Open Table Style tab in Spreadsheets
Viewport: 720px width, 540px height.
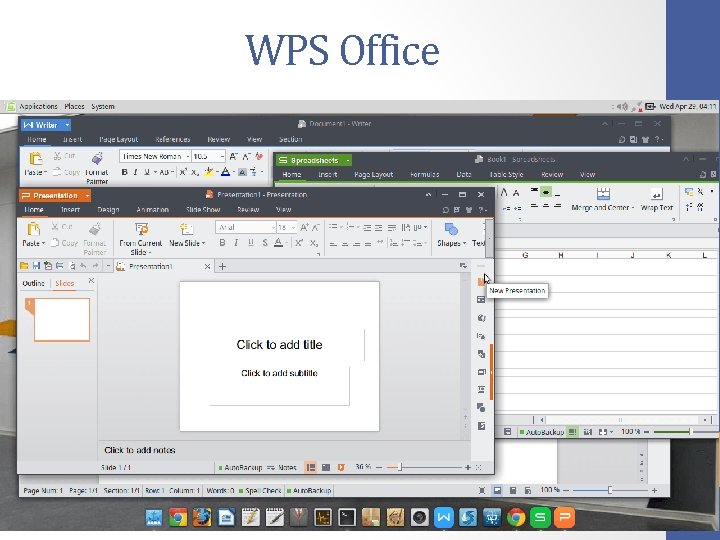(506, 174)
